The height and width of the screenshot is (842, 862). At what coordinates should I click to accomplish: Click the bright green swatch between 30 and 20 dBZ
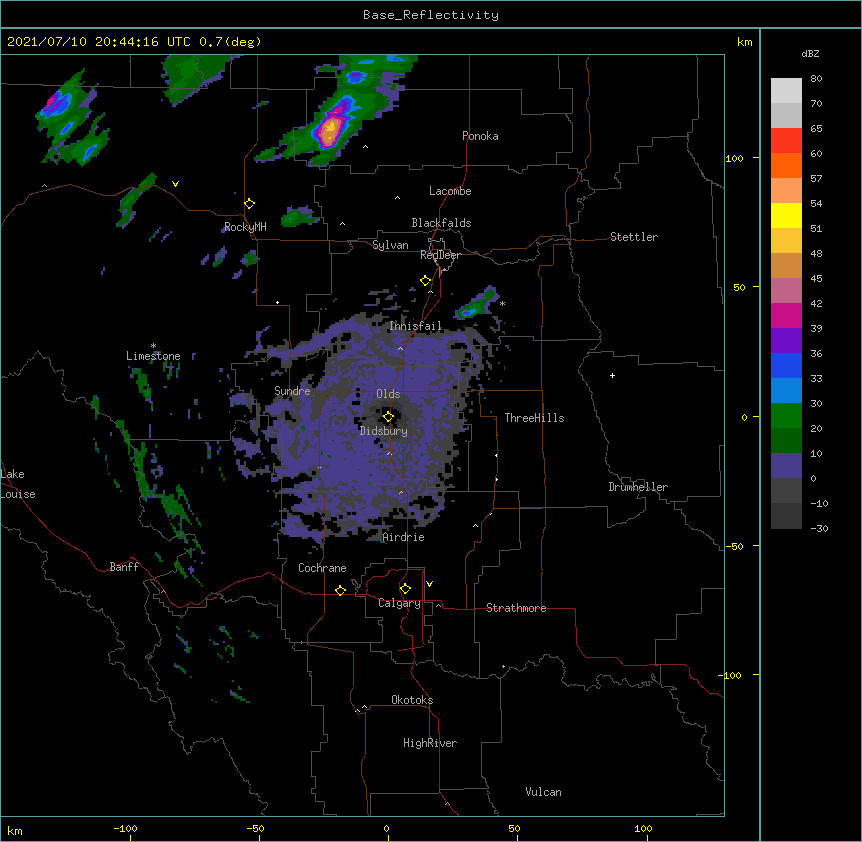pyautogui.click(x=786, y=416)
